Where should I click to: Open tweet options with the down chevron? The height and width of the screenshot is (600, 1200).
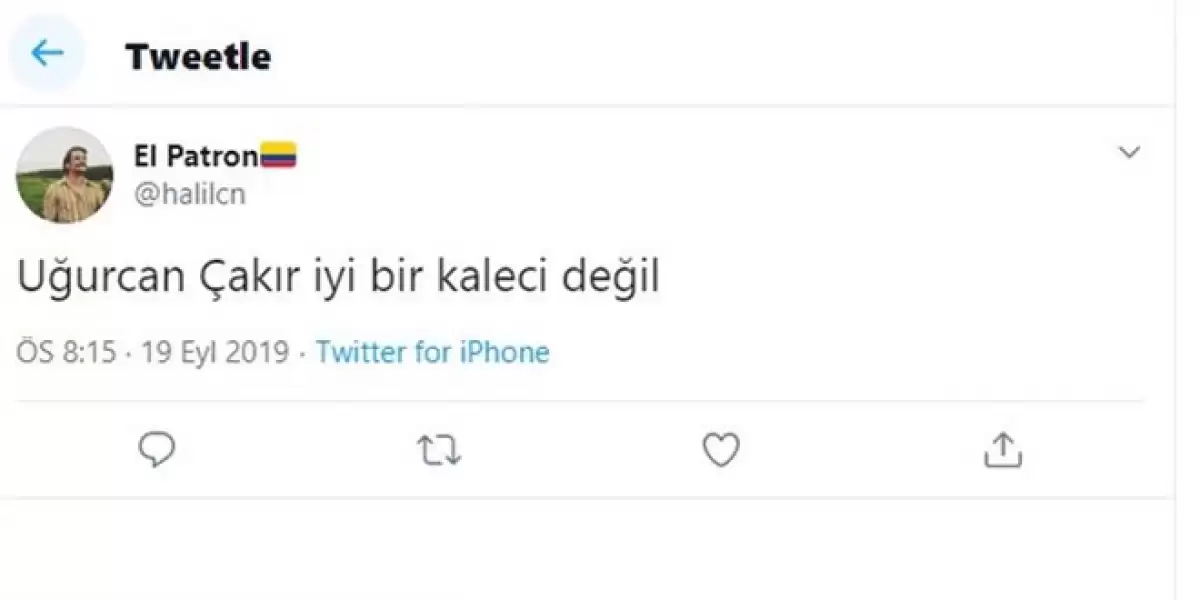click(x=1129, y=153)
